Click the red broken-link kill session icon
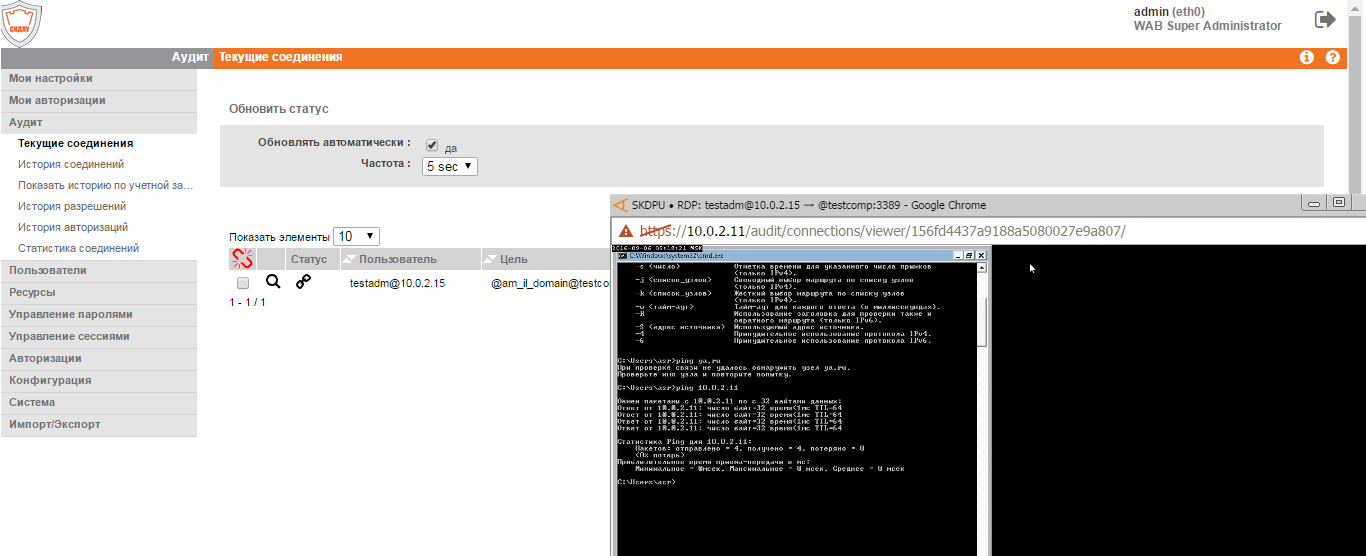This screenshot has width=1366, height=556. [x=242, y=259]
